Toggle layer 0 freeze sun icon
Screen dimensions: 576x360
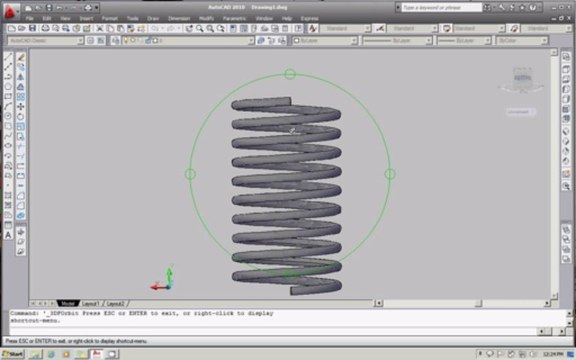tap(133, 40)
